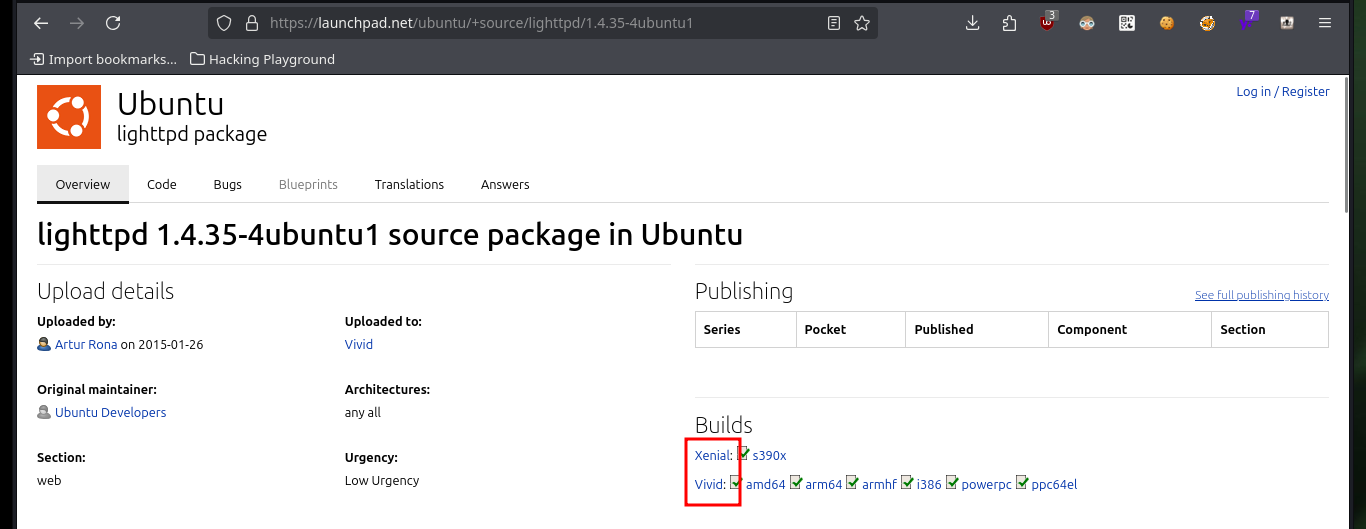Open the arm64 build link
1366x529 pixels.
pyautogui.click(x=824, y=484)
